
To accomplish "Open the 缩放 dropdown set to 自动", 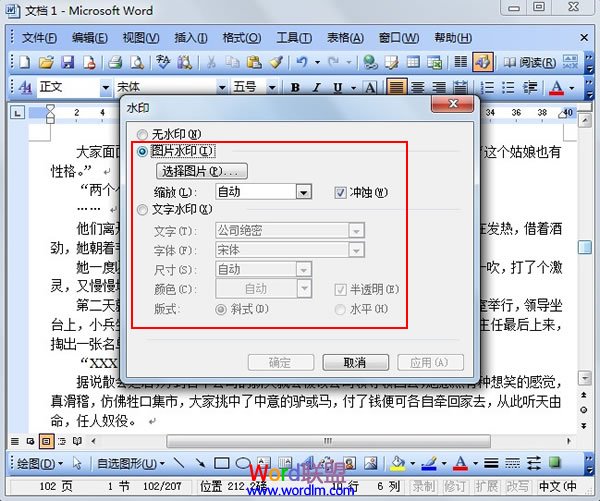I will (x=304, y=191).
